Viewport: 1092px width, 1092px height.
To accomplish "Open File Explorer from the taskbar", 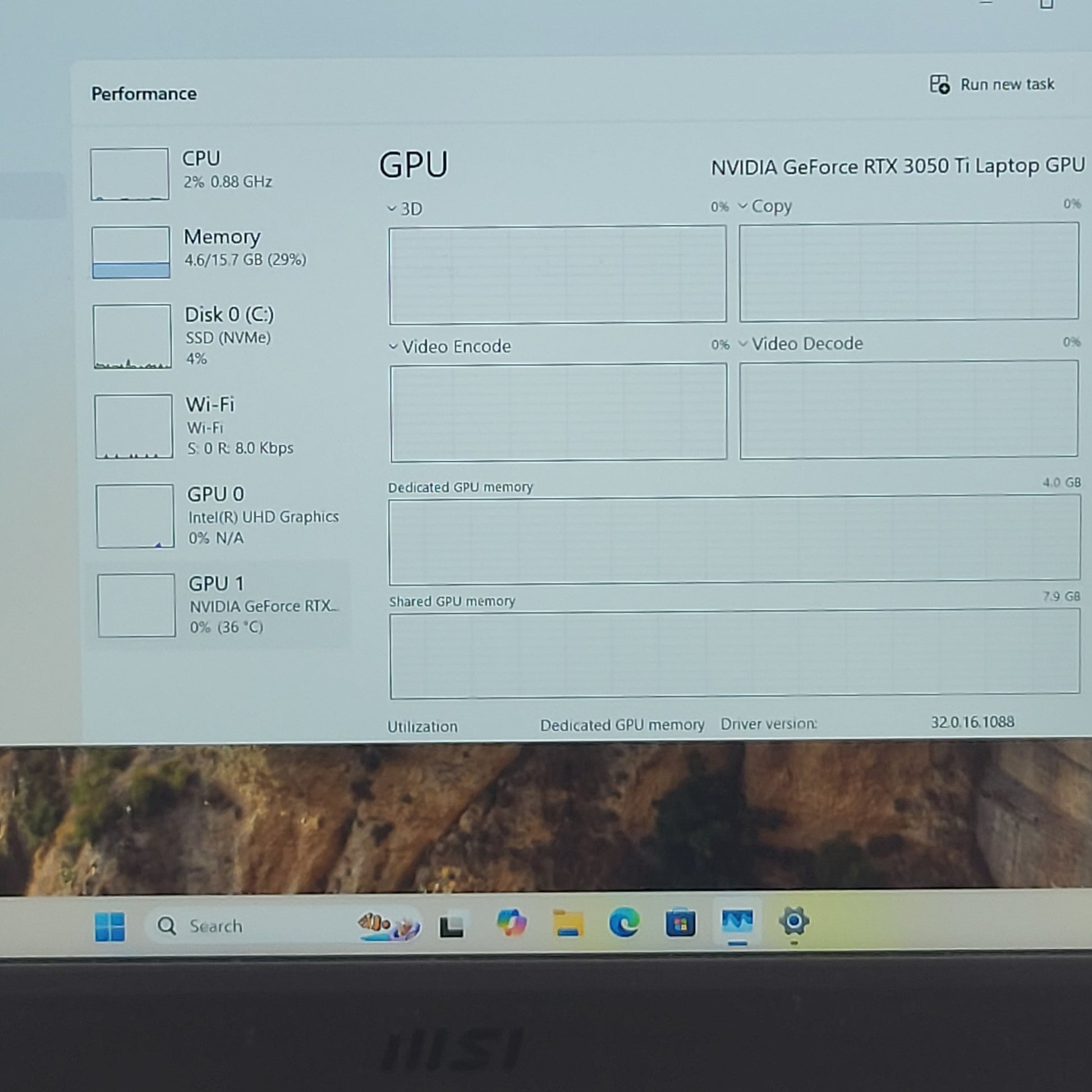I will click(x=567, y=923).
